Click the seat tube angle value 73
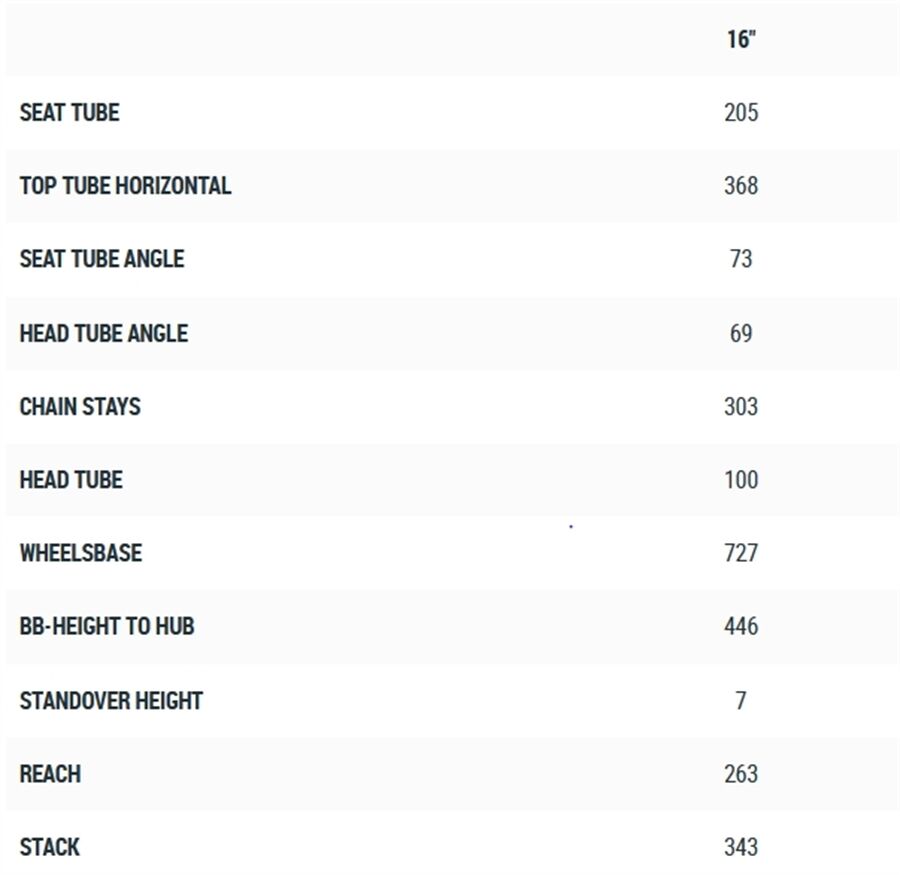Viewport: 900px width, 875px height. 741,259
